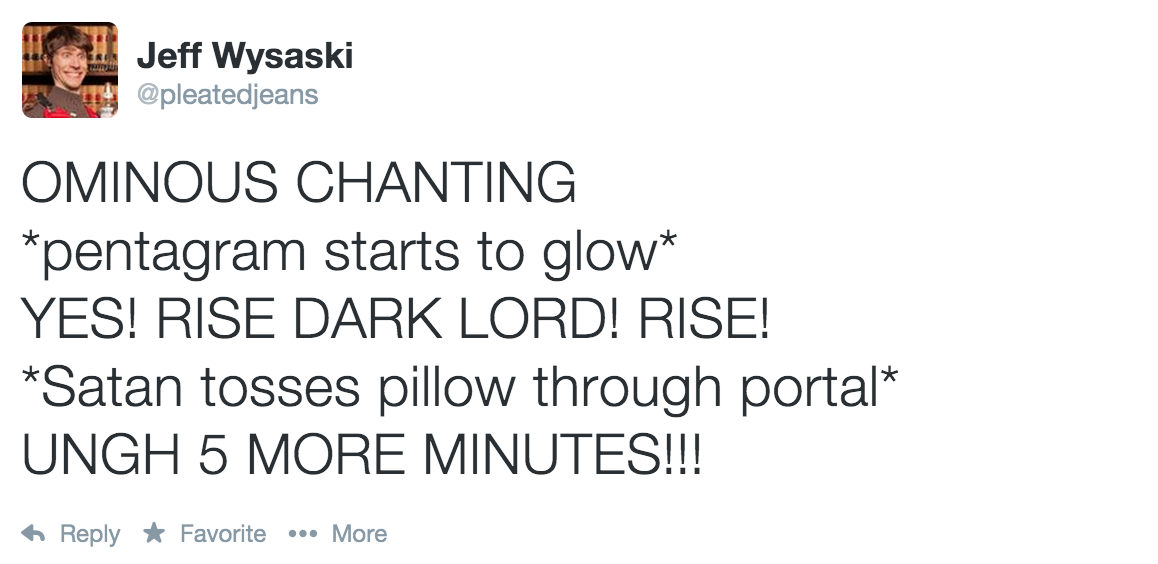Click the RISE DARK LORD line
Viewport: 1158px width, 564px height.
pos(396,321)
